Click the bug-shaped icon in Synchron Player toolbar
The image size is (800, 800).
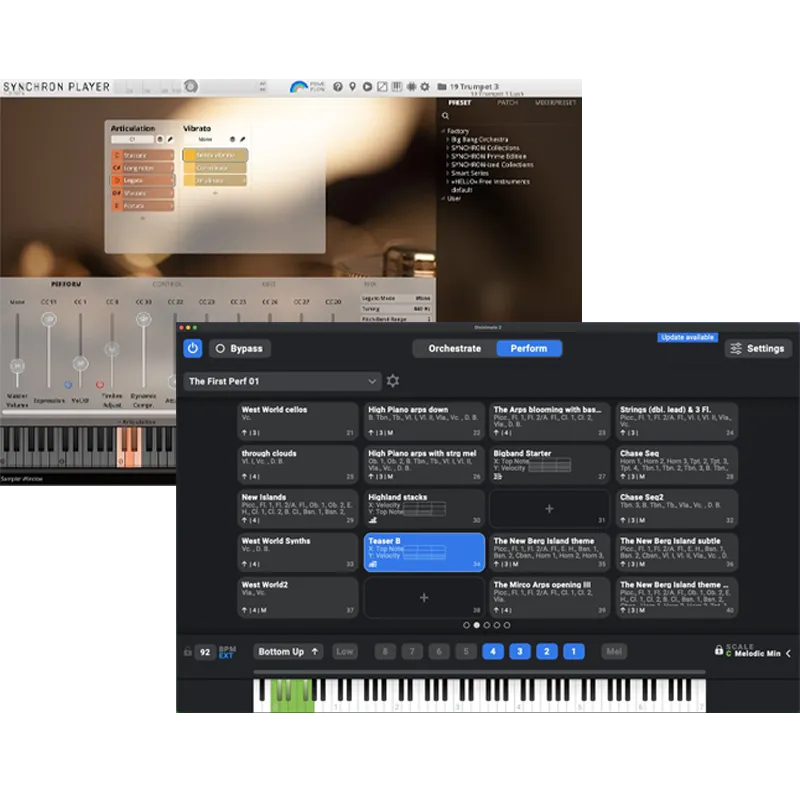(x=411, y=87)
